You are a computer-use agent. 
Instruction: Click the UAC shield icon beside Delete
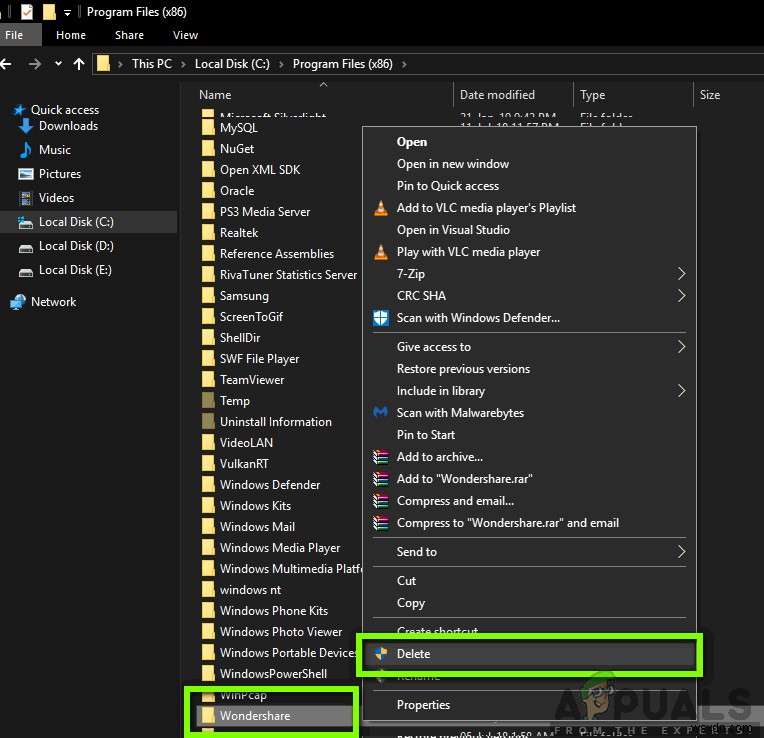[x=381, y=654]
